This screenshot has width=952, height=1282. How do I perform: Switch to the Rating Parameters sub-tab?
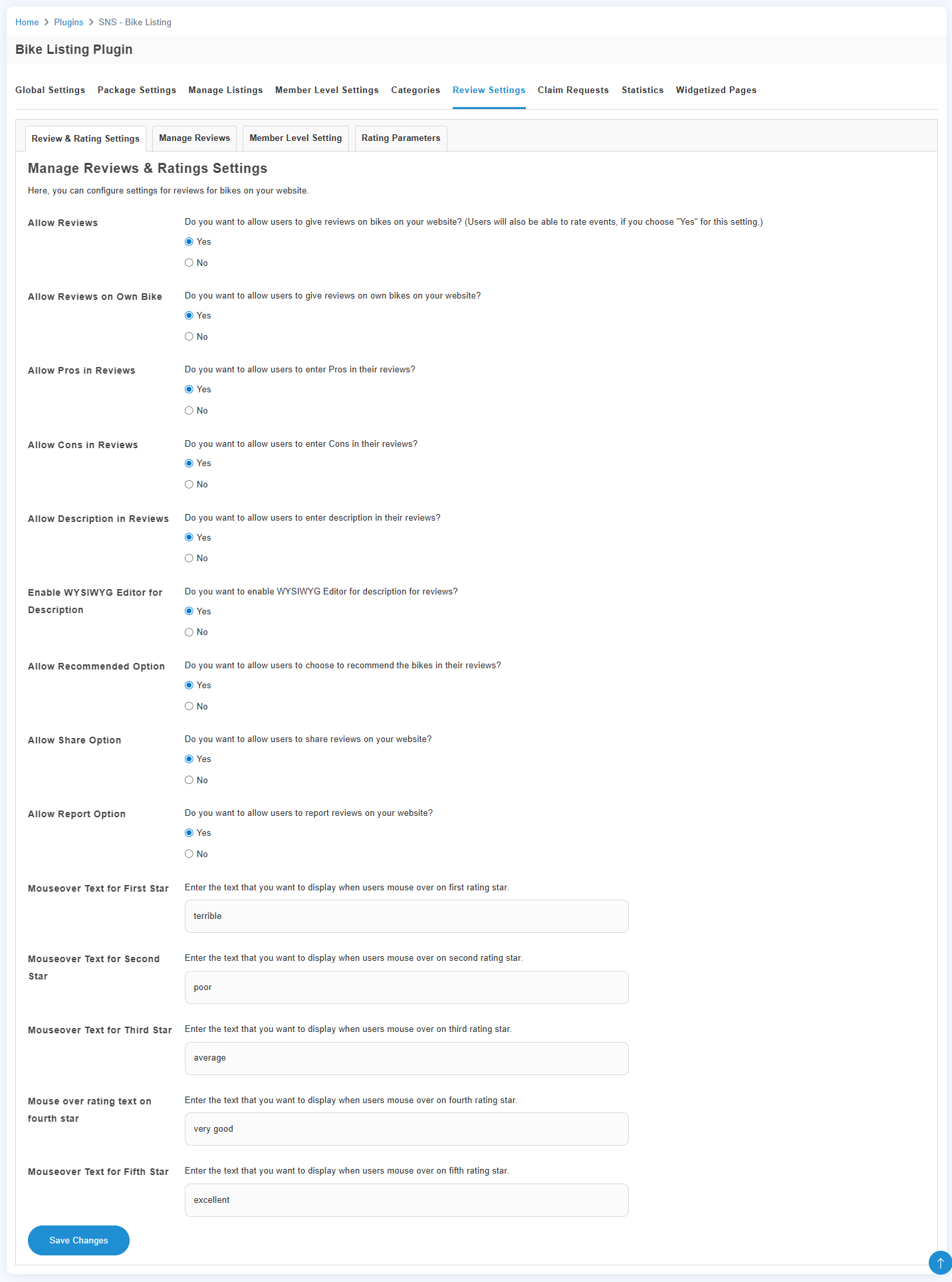click(400, 138)
